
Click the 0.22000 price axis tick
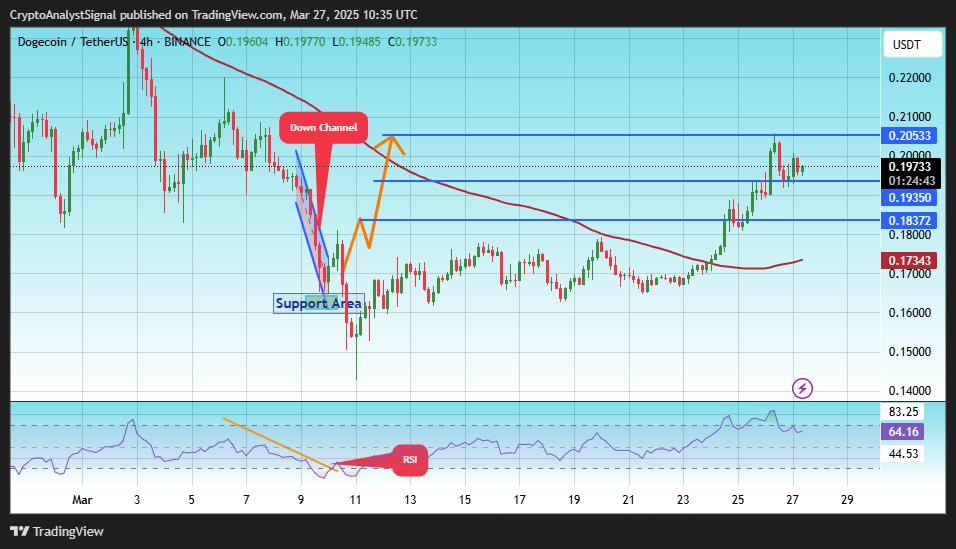click(910, 78)
